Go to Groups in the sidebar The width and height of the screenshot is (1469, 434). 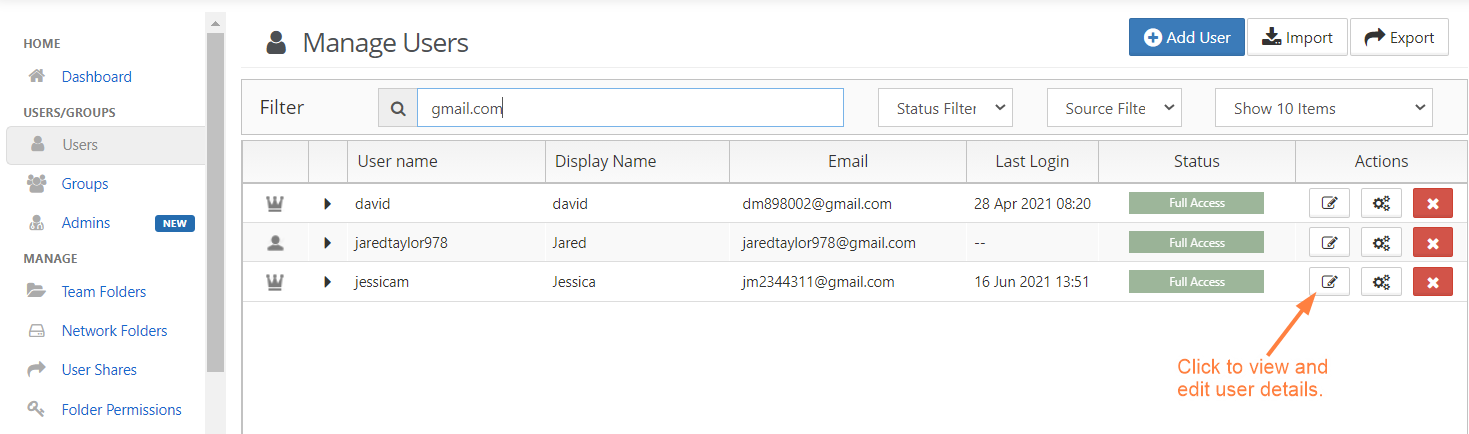(85, 184)
